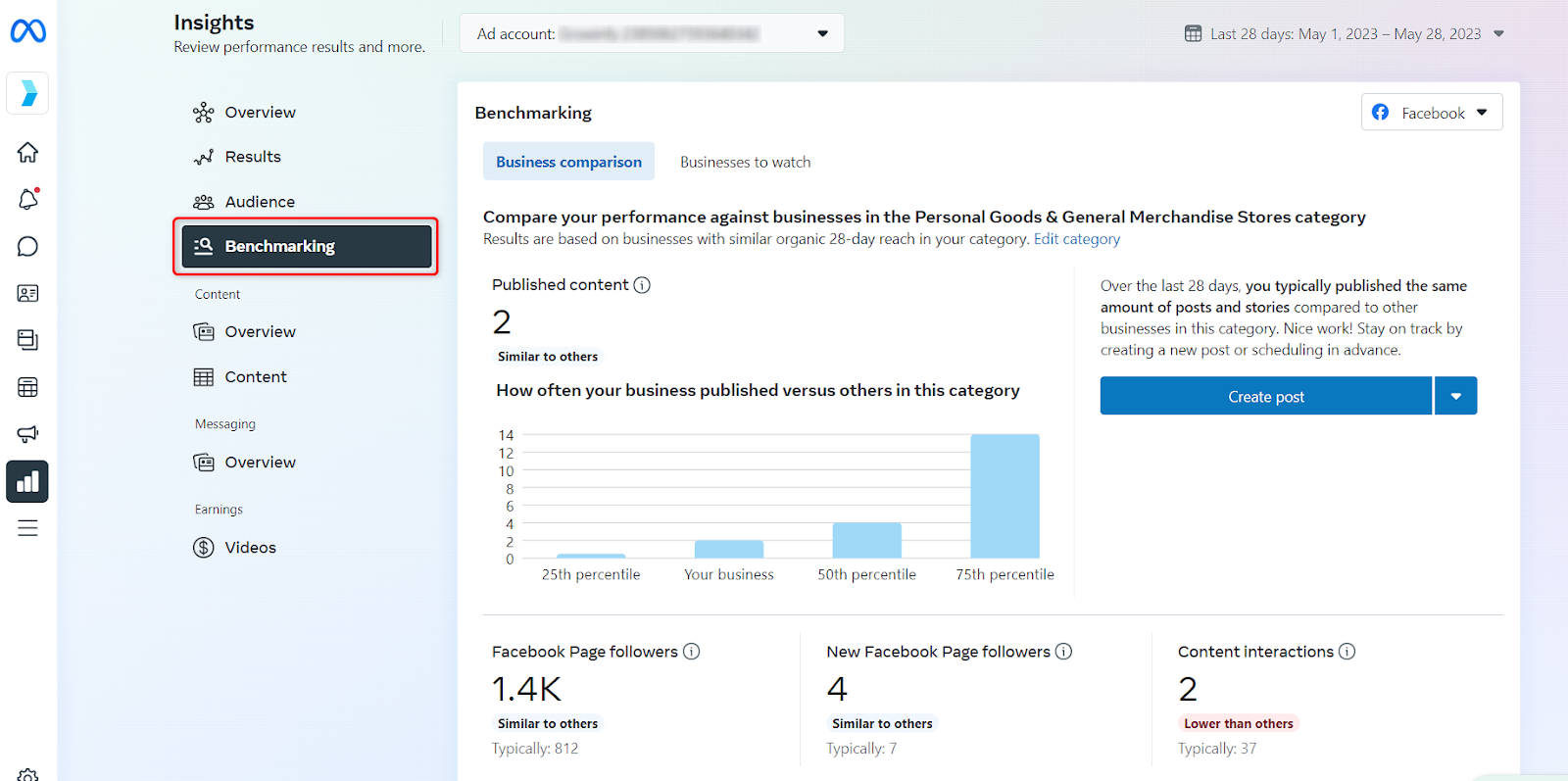
Task: Click the Insights page heading
Action: point(214,23)
